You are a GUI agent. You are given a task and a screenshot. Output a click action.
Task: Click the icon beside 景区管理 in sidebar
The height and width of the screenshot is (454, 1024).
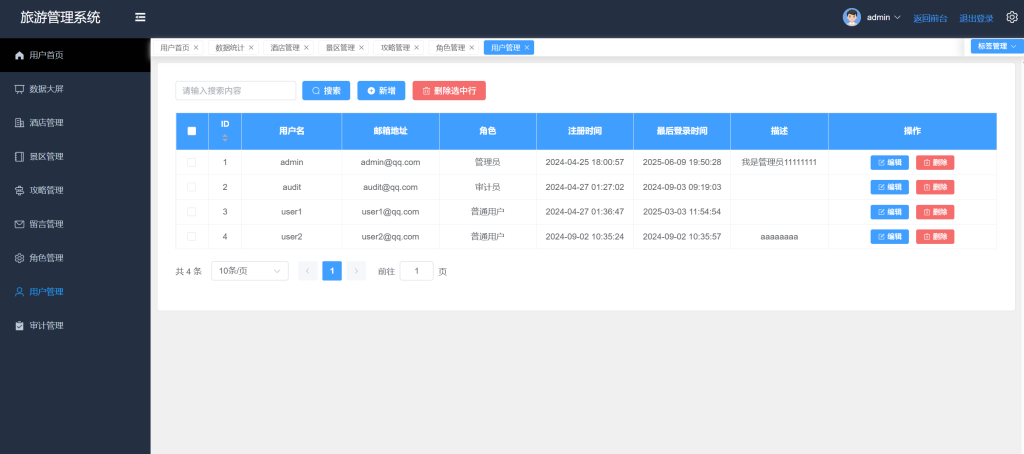tap(20, 157)
